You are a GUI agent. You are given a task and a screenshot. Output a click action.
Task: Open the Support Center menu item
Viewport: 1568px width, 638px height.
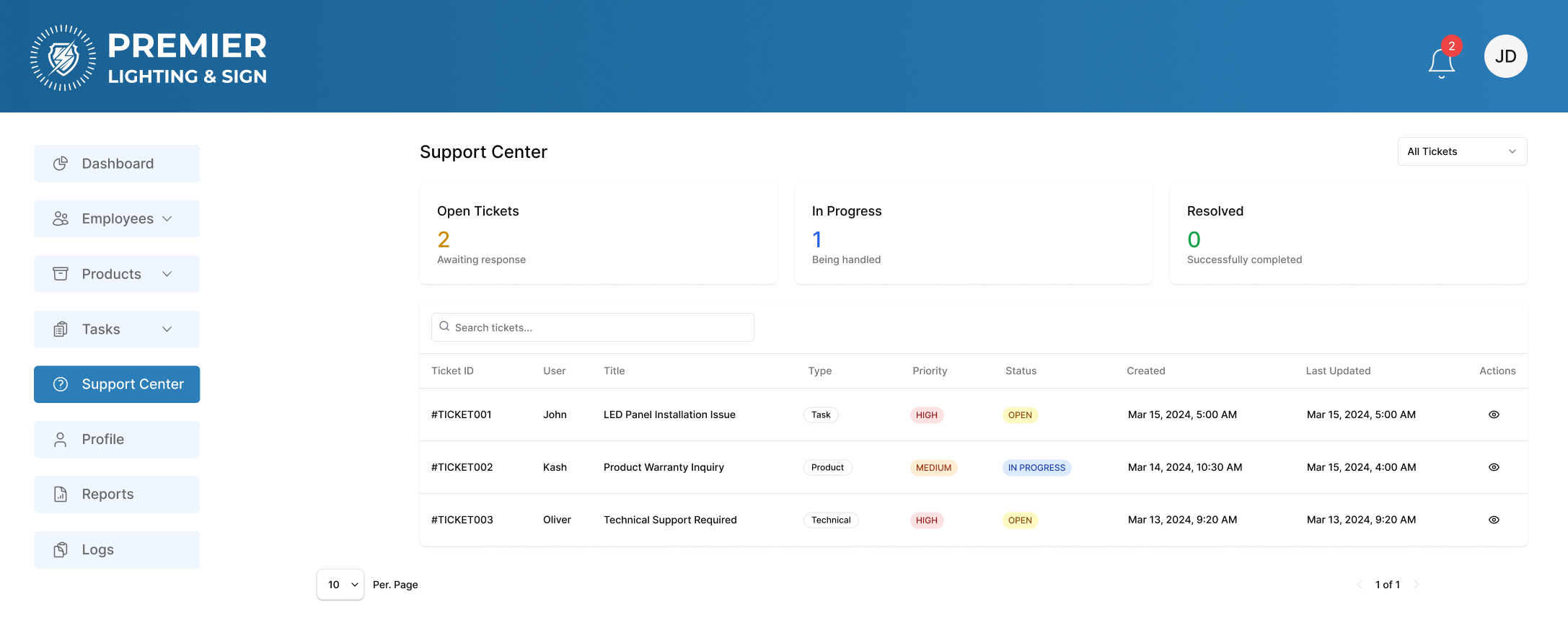117,384
